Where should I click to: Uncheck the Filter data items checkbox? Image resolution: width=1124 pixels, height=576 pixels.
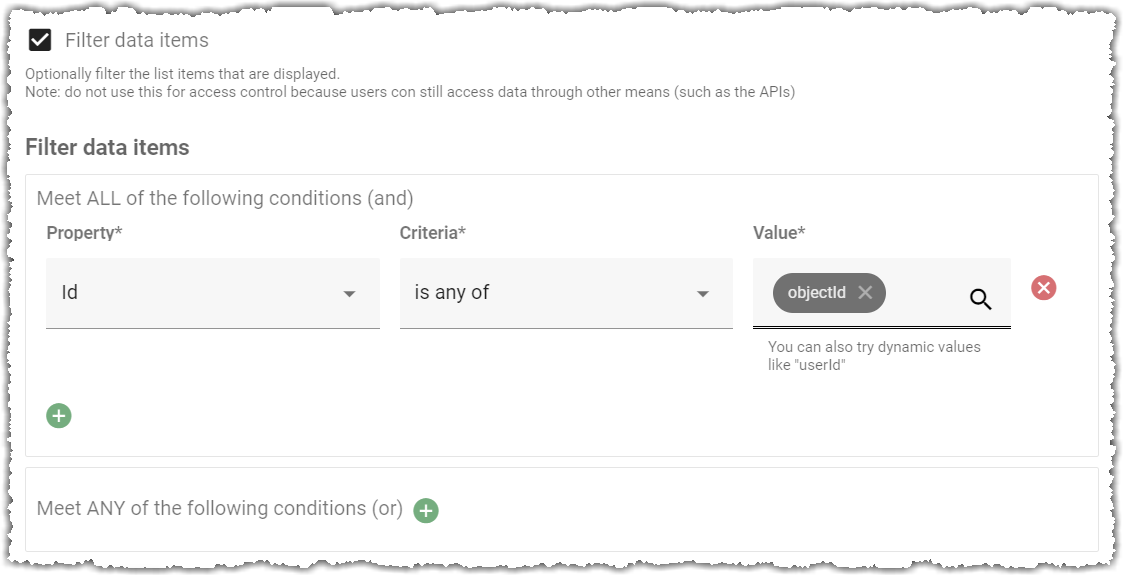point(40,40)
